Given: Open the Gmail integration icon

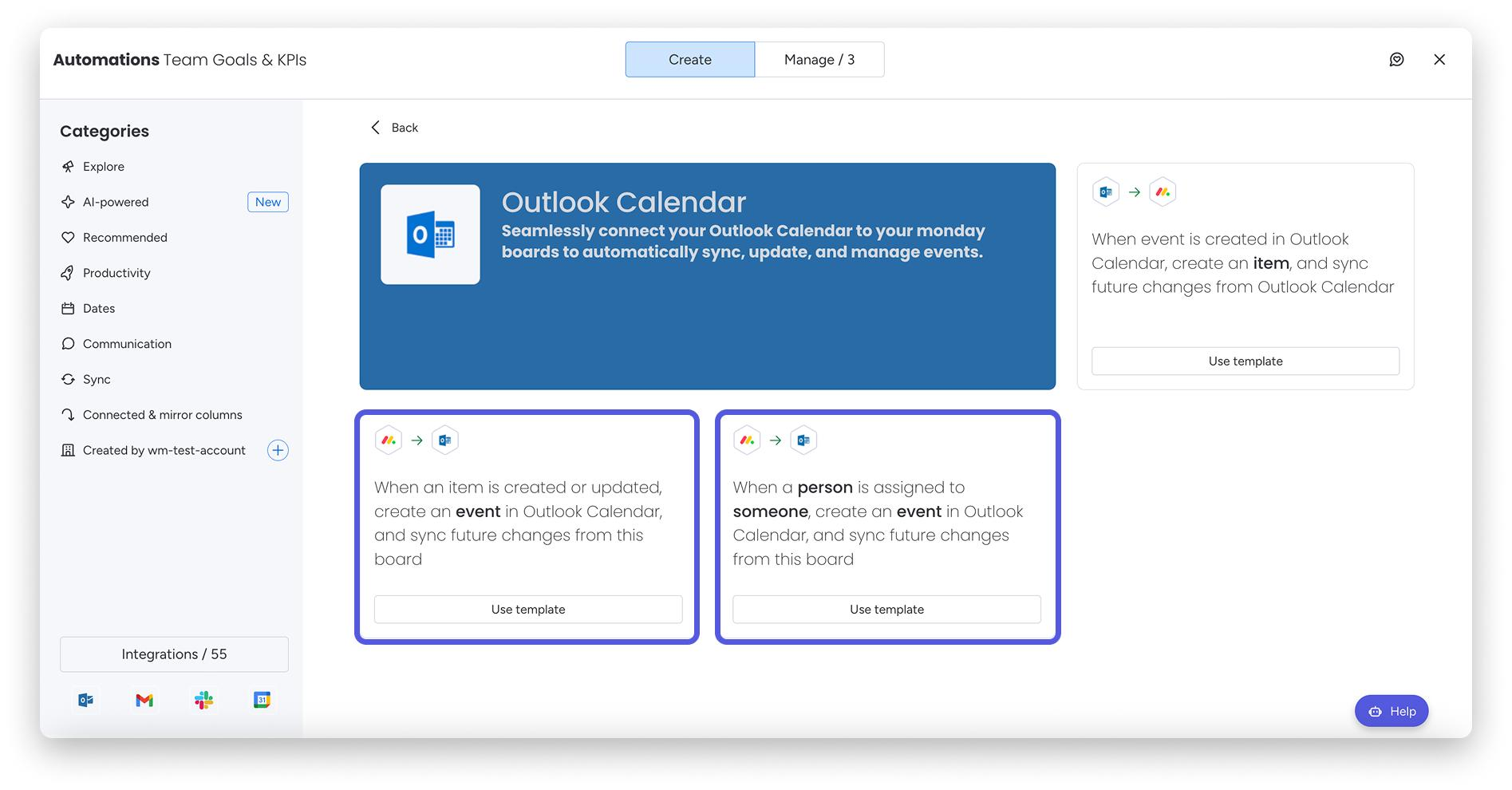Looking at the screenshot, I should [x=144, y=700].
